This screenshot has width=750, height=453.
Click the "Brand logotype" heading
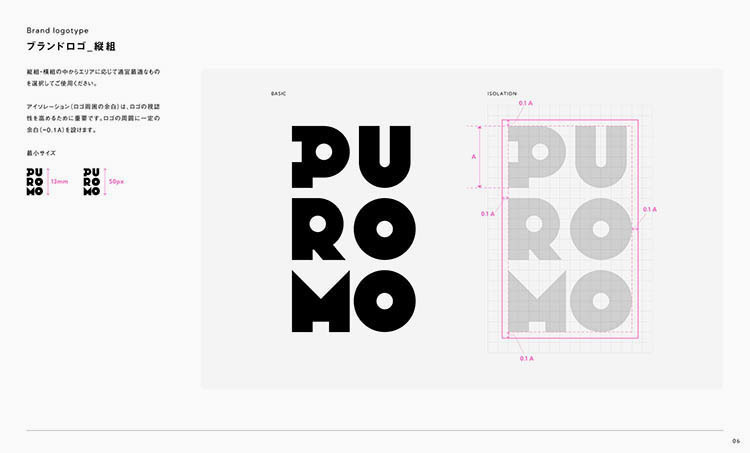click(x=57, y=31)
